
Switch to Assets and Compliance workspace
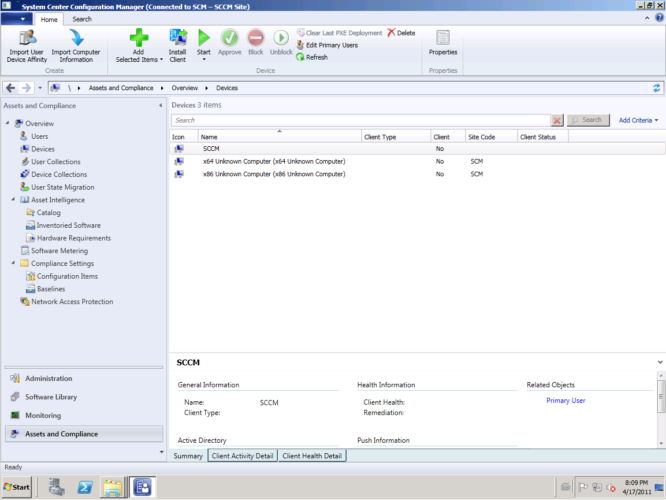click(x=83, y=434)
